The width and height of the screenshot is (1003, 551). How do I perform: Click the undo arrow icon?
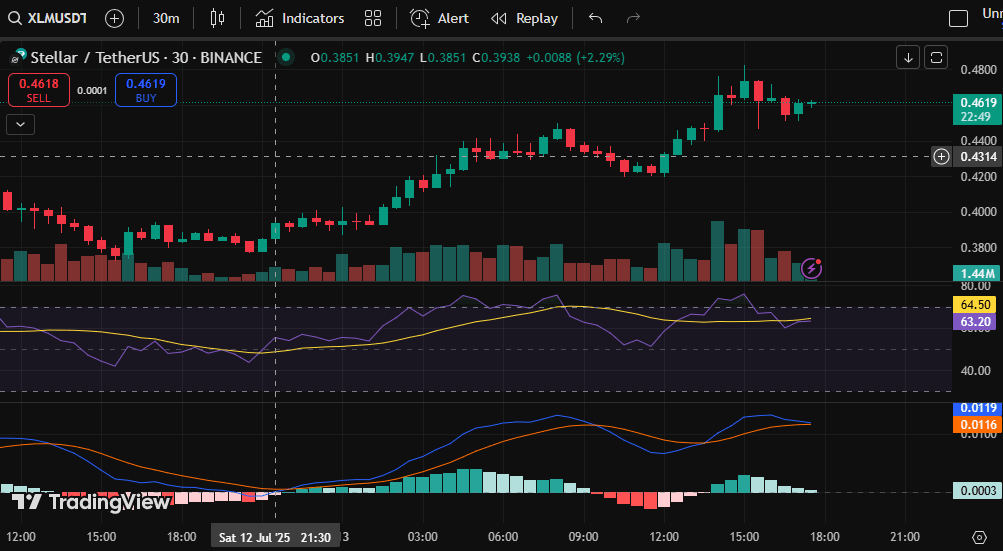coord(596,18)
